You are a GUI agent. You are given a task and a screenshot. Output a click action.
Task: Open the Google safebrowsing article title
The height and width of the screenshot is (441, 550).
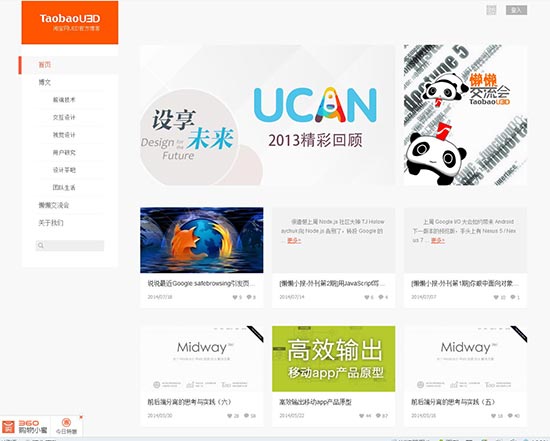201,283
